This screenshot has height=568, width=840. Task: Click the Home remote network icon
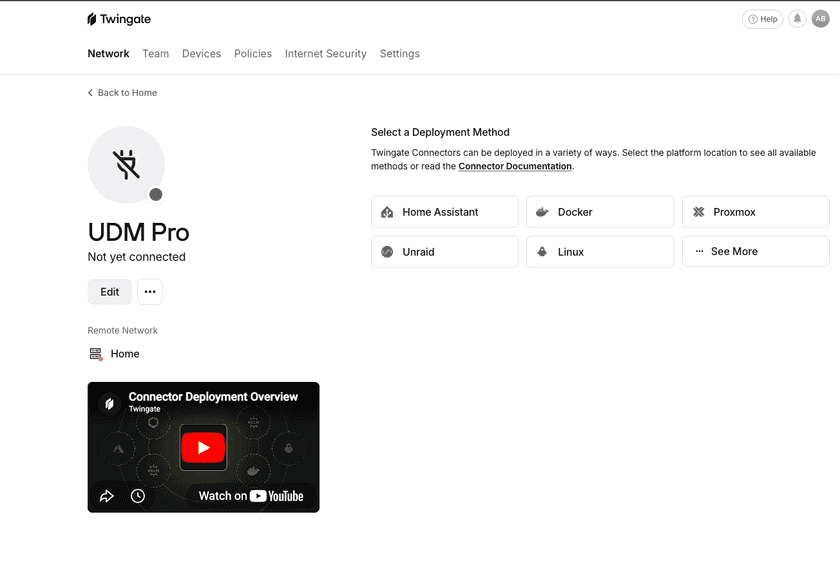[x=96, y=354]
